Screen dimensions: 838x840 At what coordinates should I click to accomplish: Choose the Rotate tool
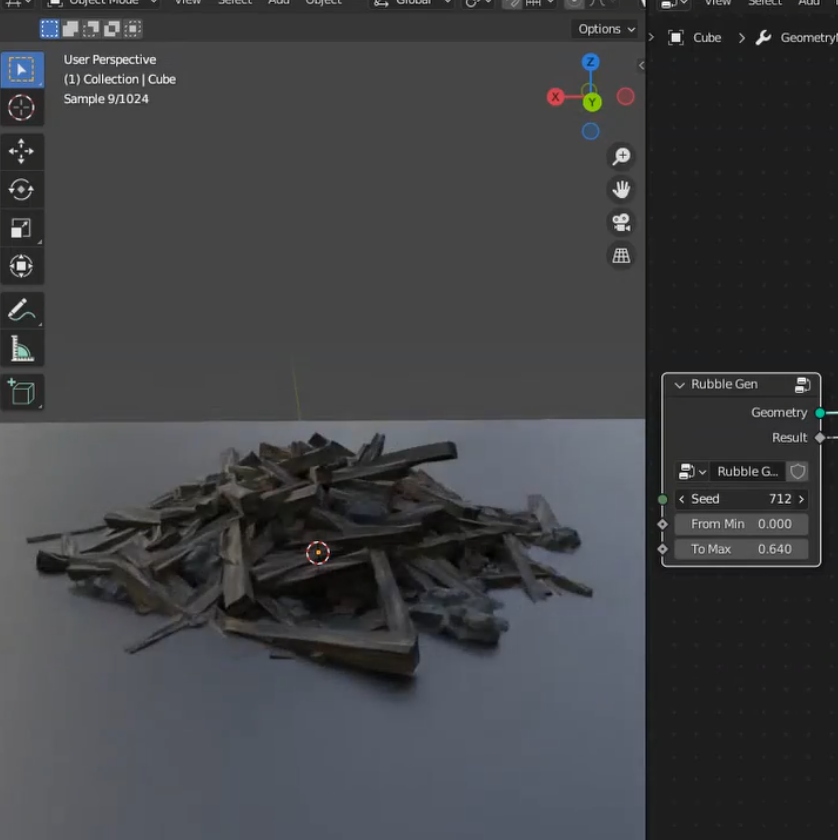[x=21, y=189]
